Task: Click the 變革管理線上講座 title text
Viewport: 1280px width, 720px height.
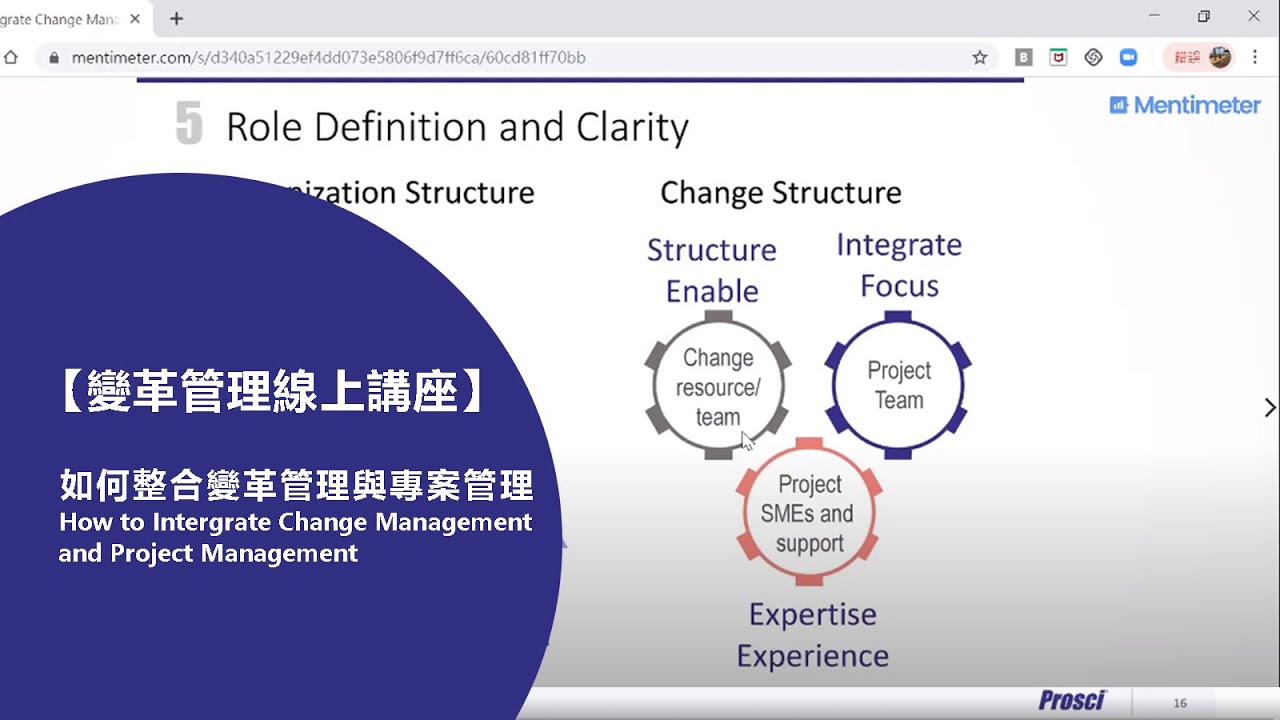Action: pos(272,391)
